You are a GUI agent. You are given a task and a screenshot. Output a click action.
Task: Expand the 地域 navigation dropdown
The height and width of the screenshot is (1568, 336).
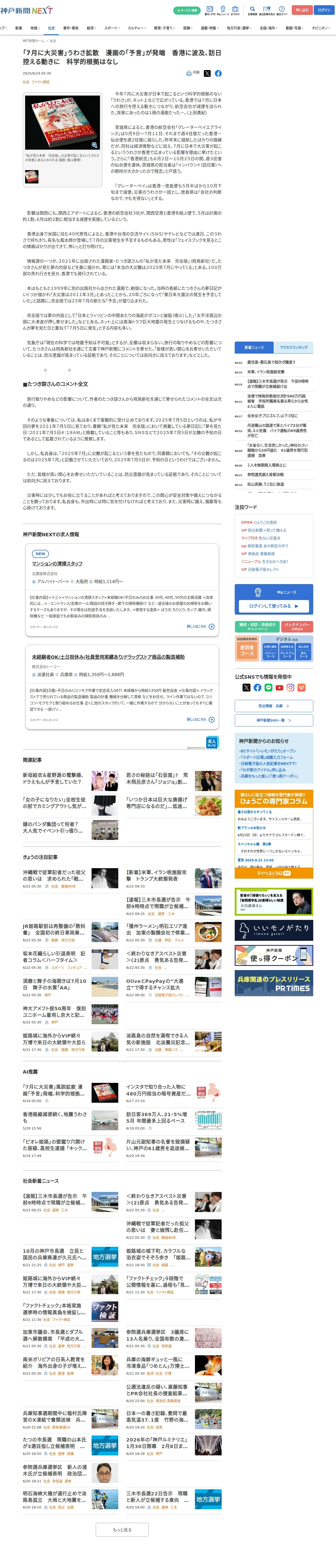point(35,28)
